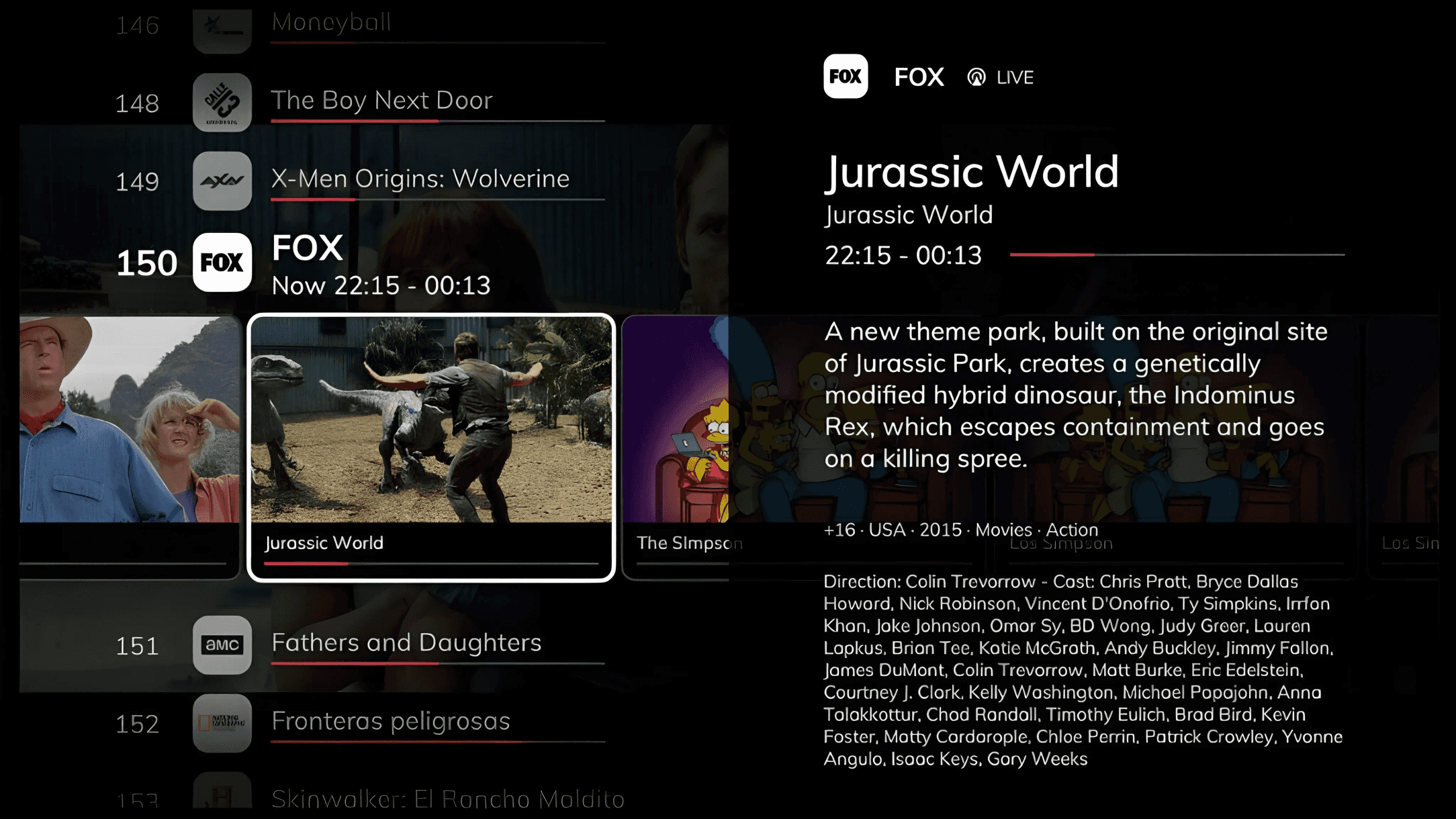The width and height of the screenshot is (1456, 819).
Task: Click the Jurassic World title heading
Action: coord(972,172)
